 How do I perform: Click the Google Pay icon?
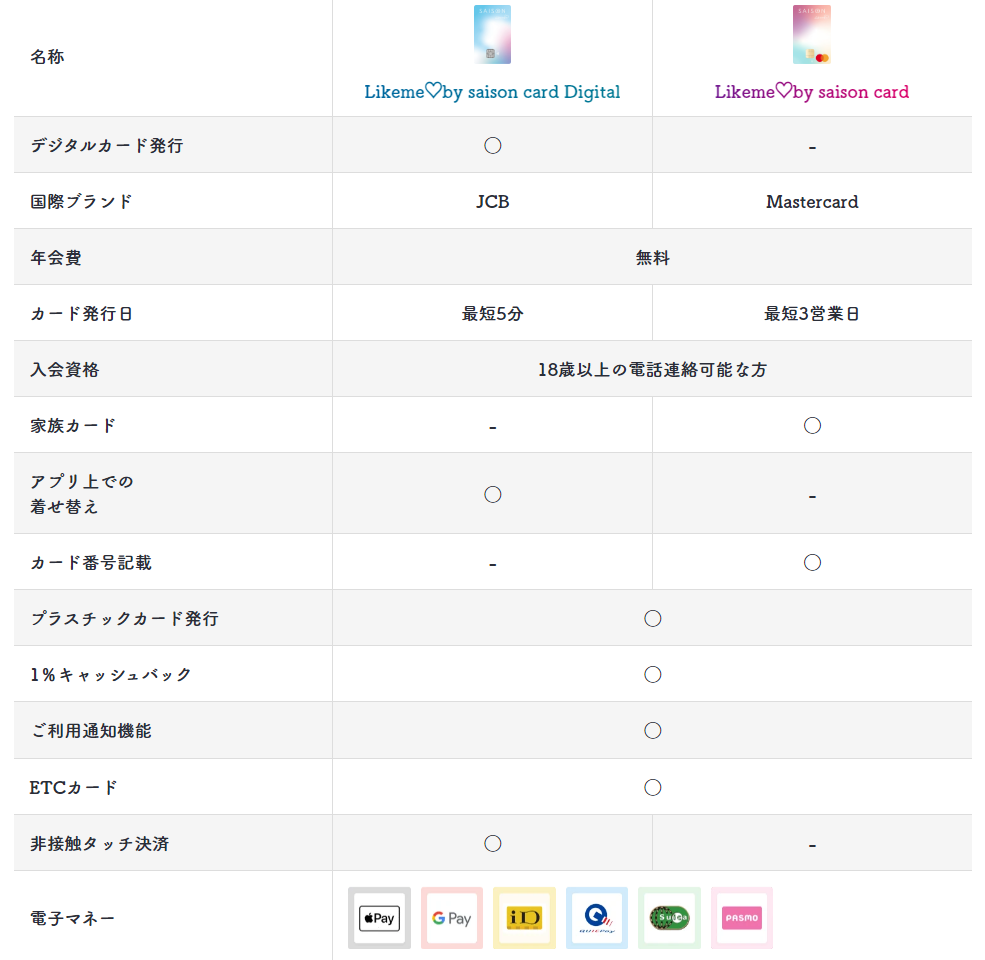pyautogui.click(x=452, y=918)
